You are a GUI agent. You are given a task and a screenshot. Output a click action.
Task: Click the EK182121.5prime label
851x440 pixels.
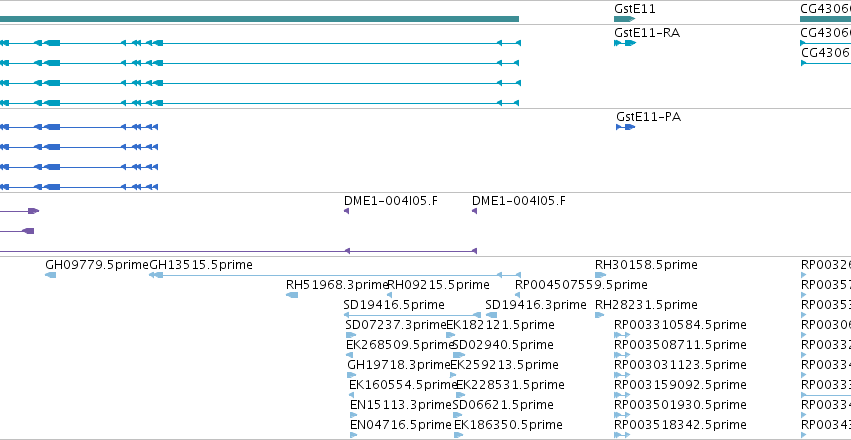point(500,325)
